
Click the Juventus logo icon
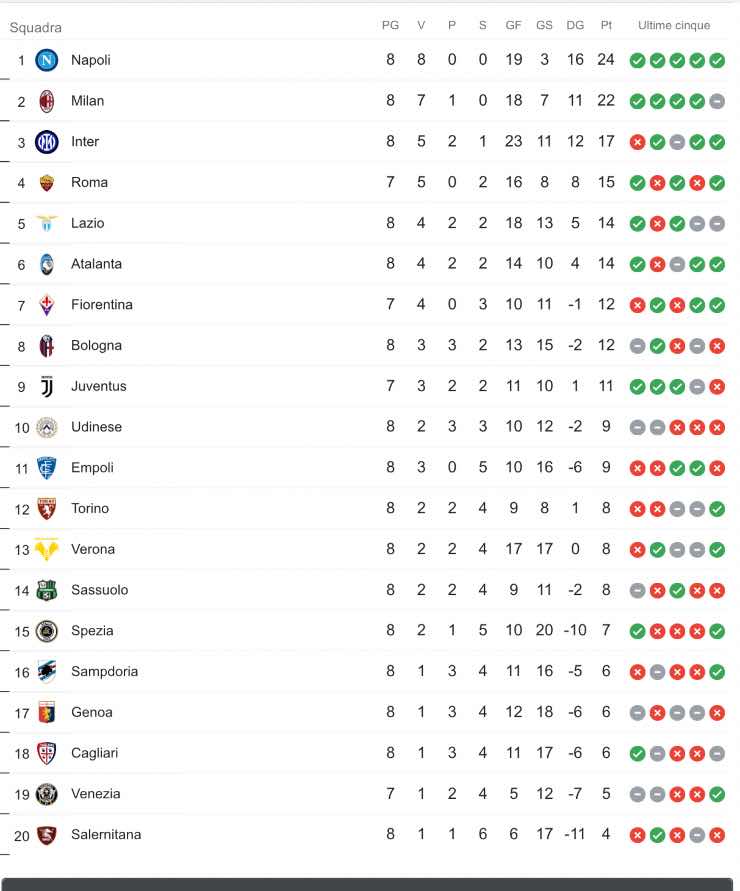pos(47,387)
